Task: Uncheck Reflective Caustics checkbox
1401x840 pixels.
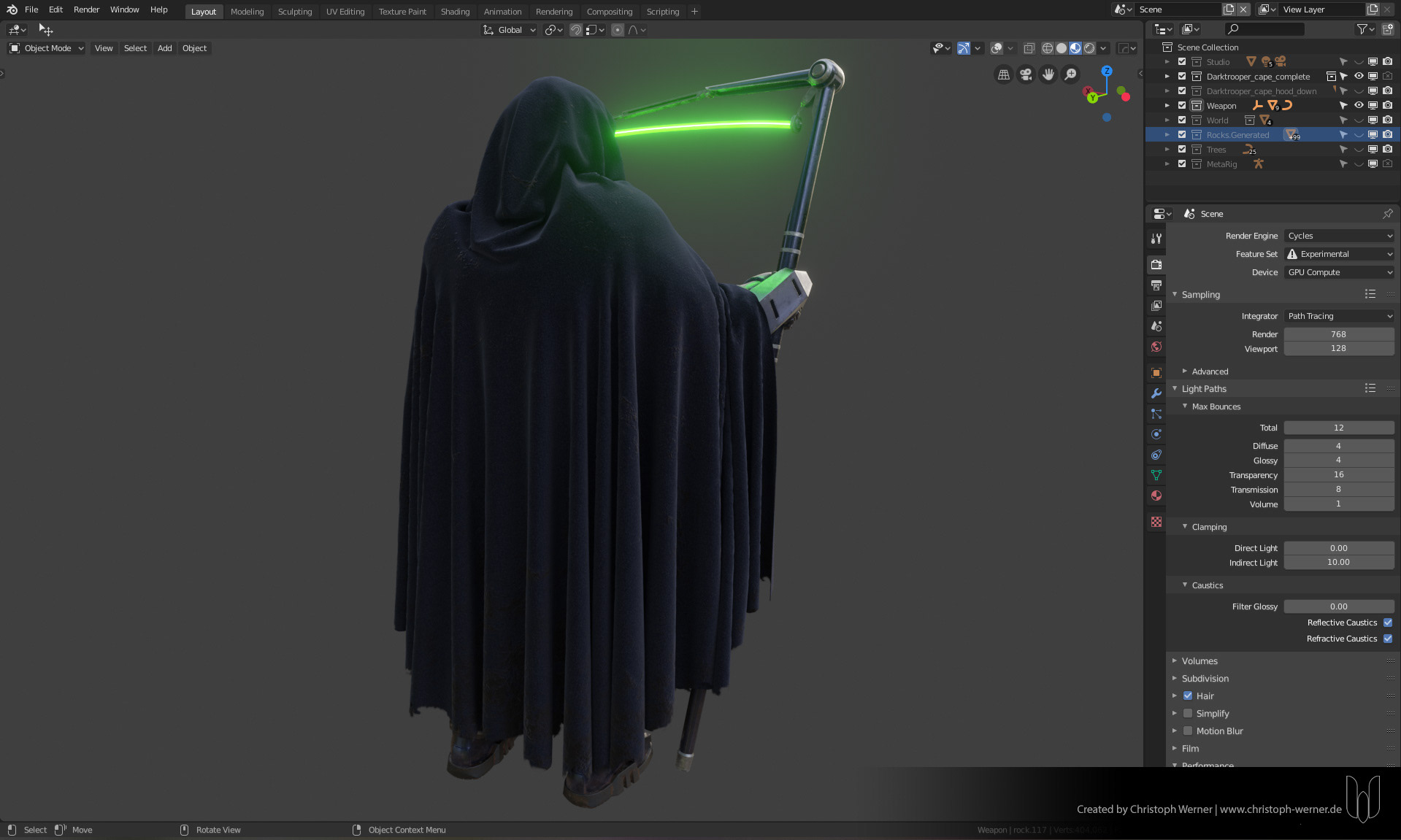Action: point(1388,623)
